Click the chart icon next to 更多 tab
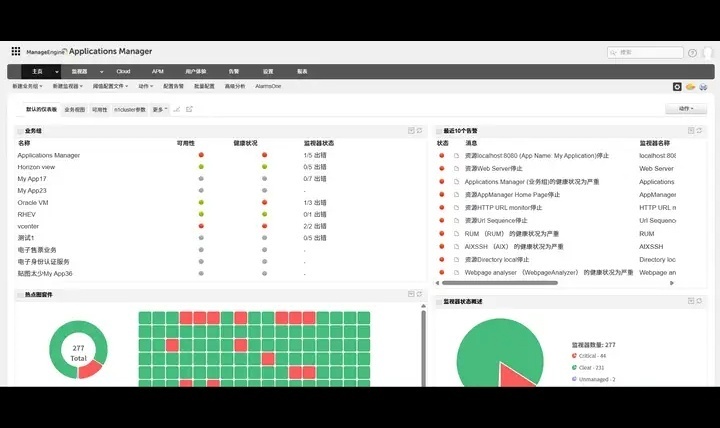Image resolution: width=720 pixels, height=428 pixels. point(177,109)
